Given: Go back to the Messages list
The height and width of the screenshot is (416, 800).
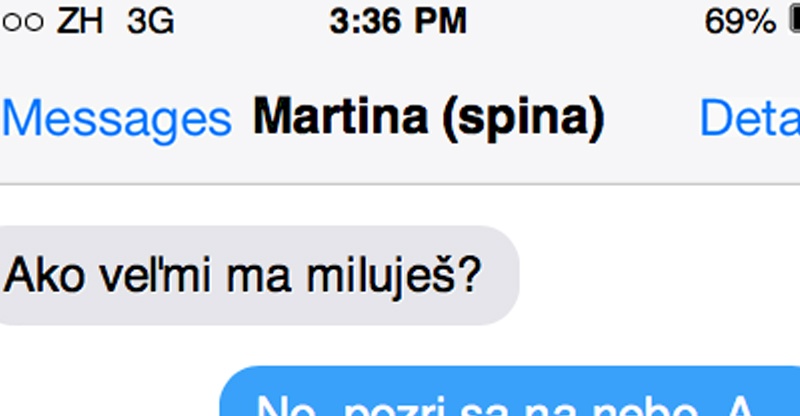Looking at the screenshot, I should [x=117, y=119].
